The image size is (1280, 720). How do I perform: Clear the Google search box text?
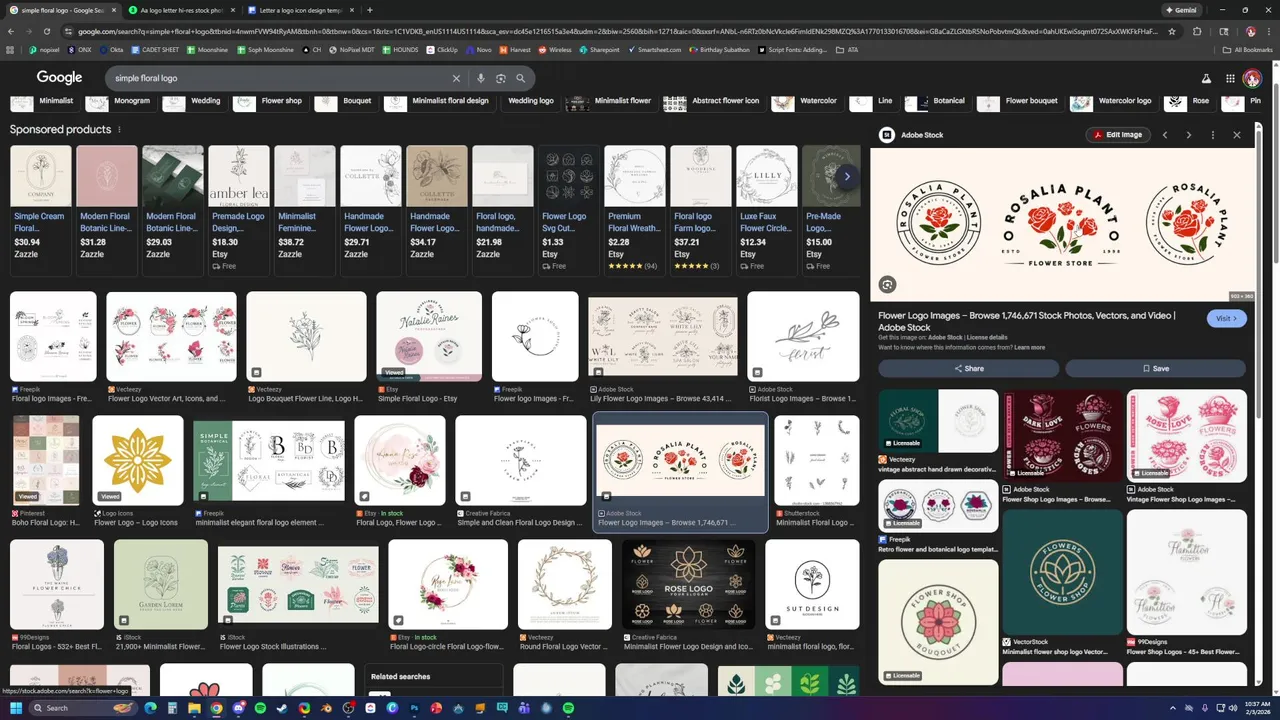click(457, 78)
